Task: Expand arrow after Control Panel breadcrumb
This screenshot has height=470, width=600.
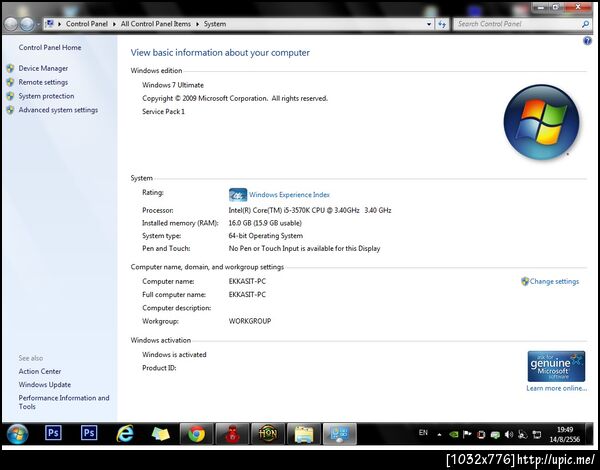Action: (114, 24)
